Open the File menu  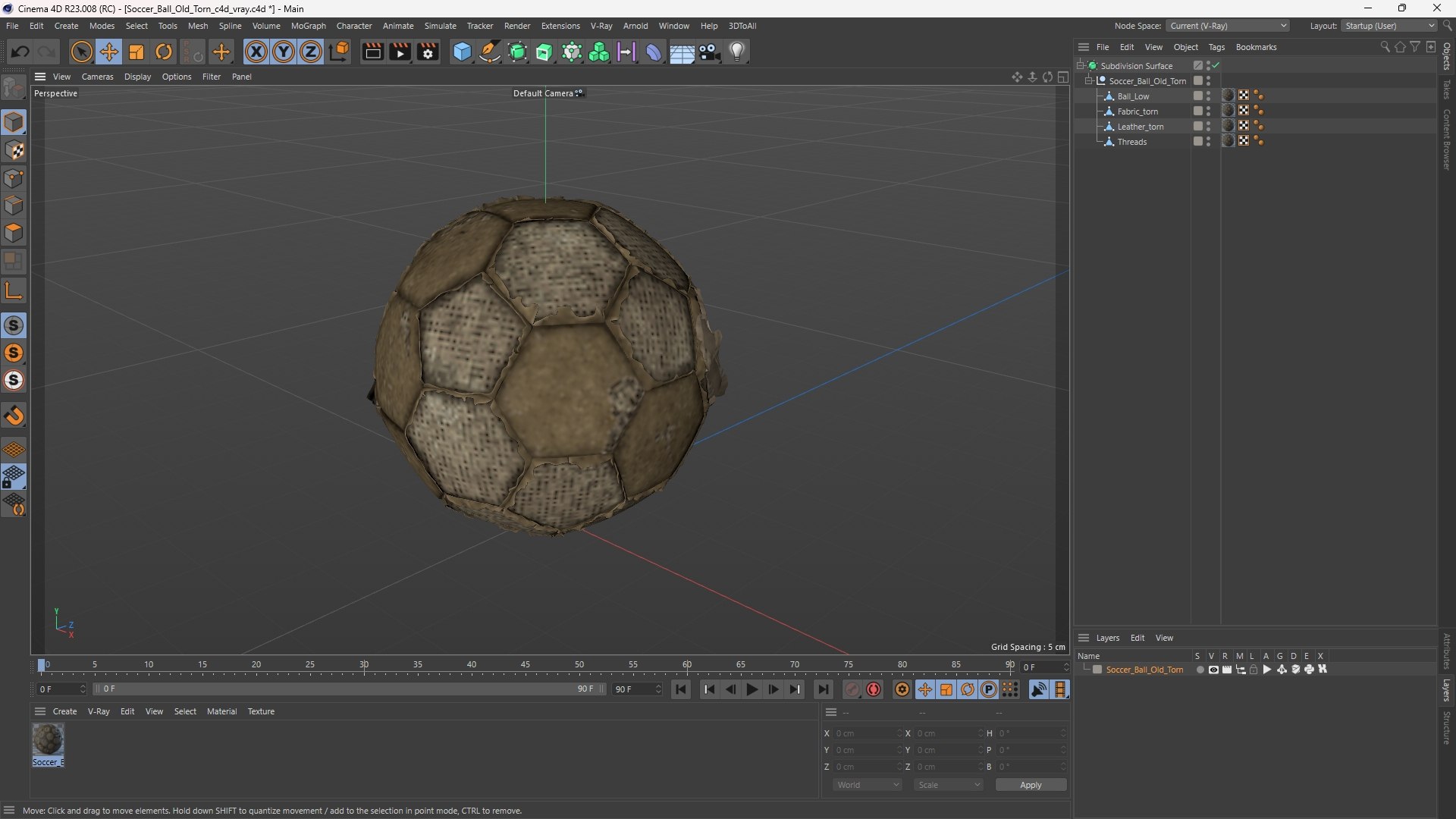tap(12, 26)
